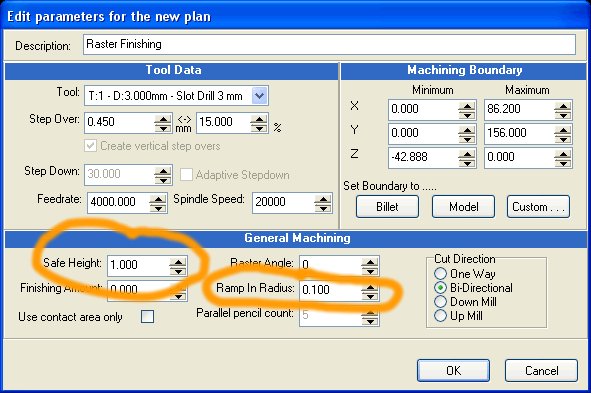Click the Z Minimum field

(423, 158)
